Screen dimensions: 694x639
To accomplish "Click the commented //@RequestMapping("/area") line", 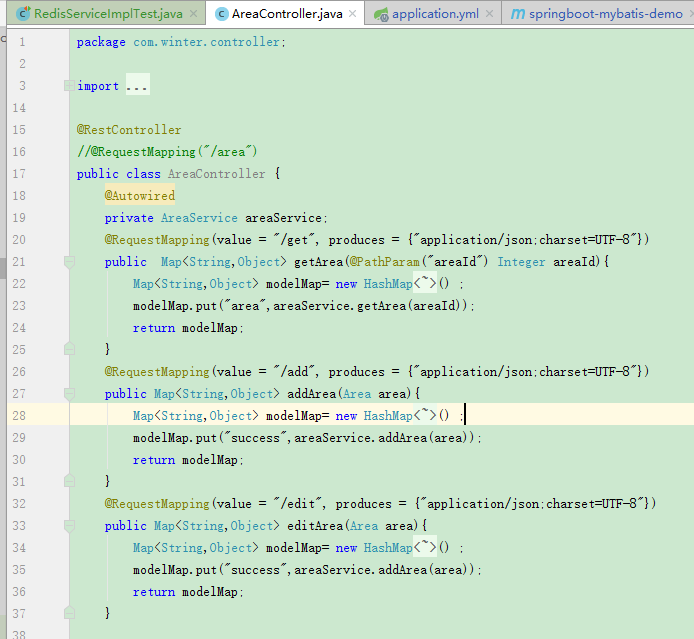I will [167, 152].
